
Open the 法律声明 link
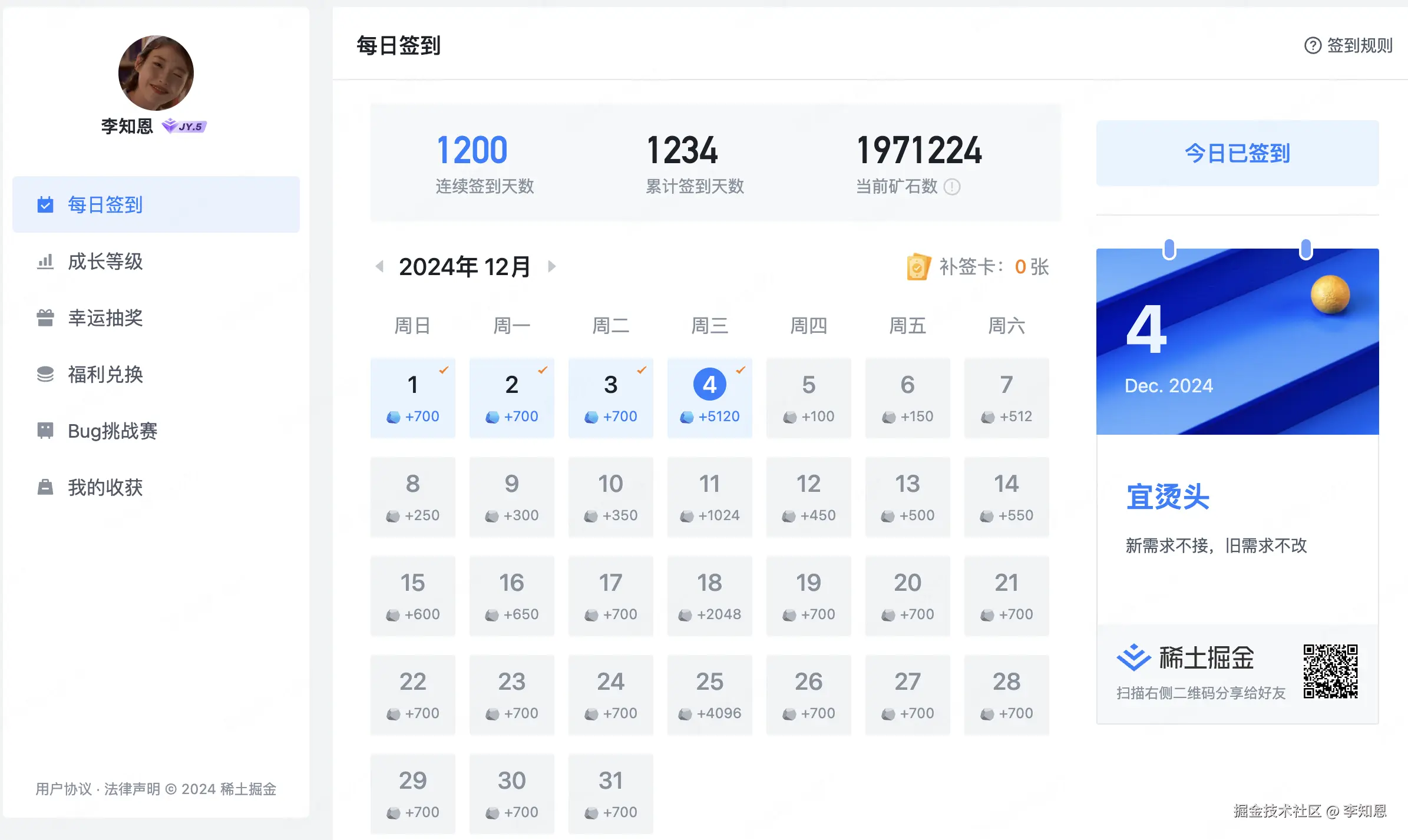[x=133, y=789]
